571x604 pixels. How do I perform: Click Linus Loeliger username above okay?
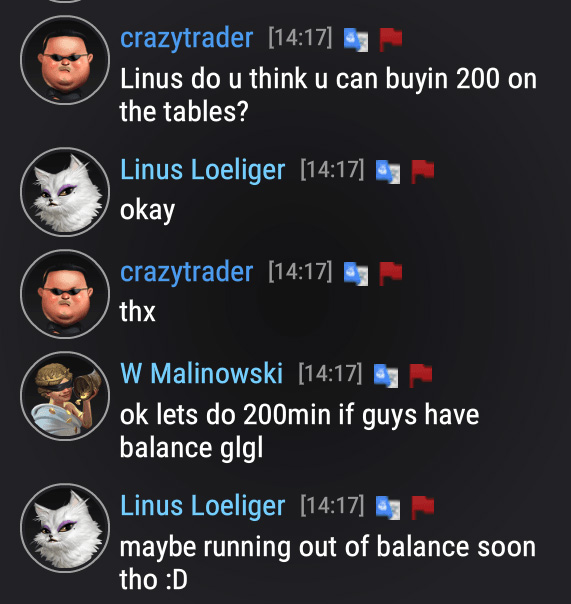pos(203,170)
